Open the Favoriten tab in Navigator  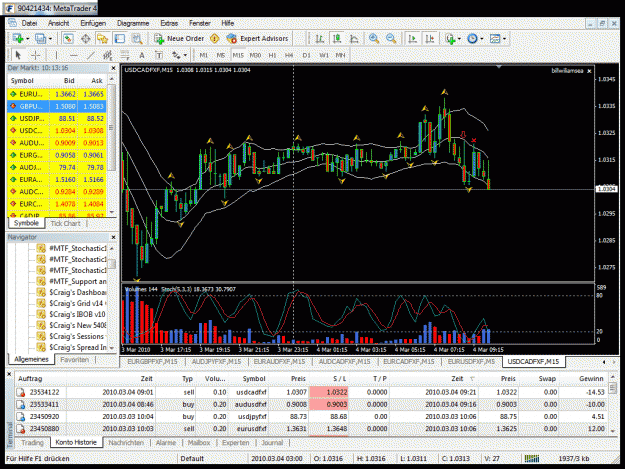point(75,359)
